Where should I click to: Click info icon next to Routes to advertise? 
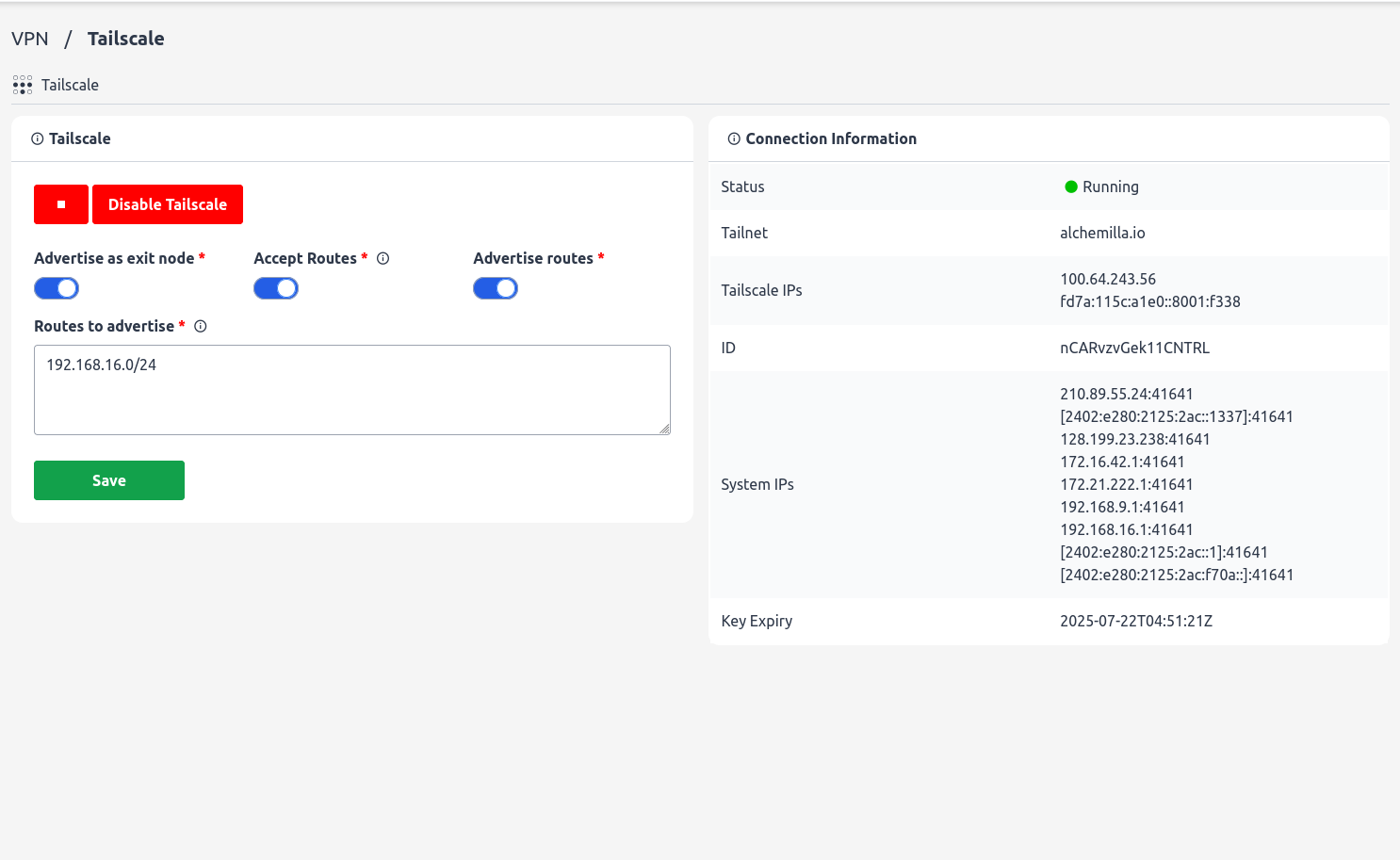[201, 326]
